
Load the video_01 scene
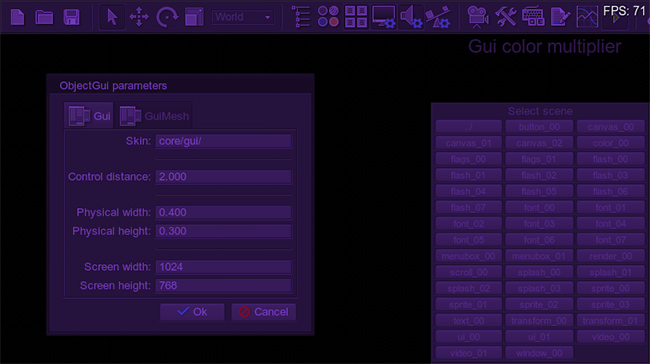[x=468, y=353]
